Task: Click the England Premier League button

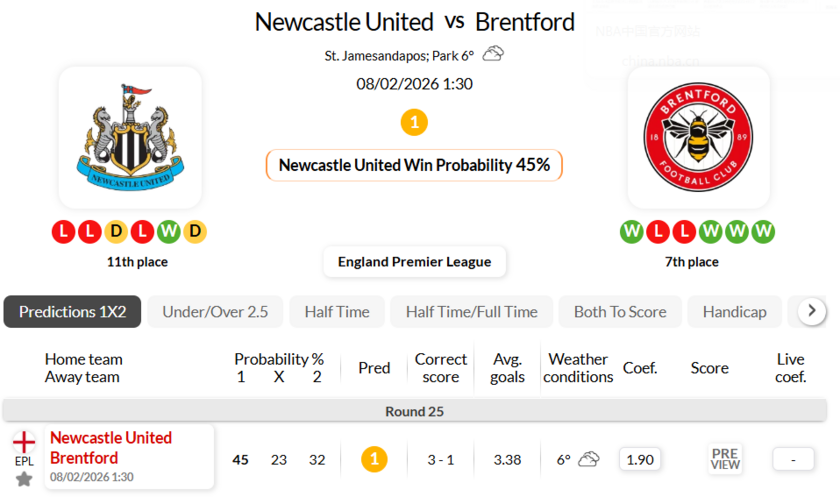Action: 414,262
